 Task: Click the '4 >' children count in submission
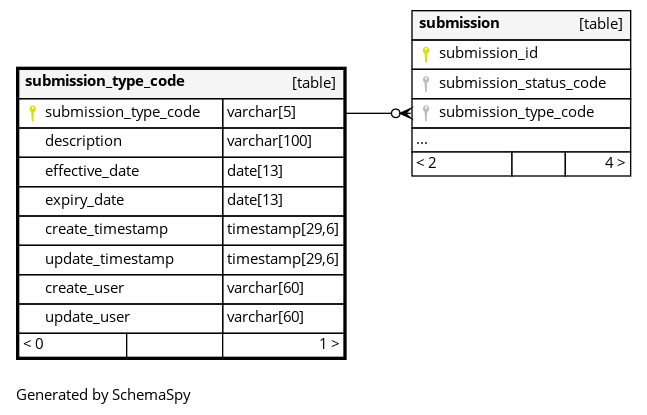click(x=614, y=163)
